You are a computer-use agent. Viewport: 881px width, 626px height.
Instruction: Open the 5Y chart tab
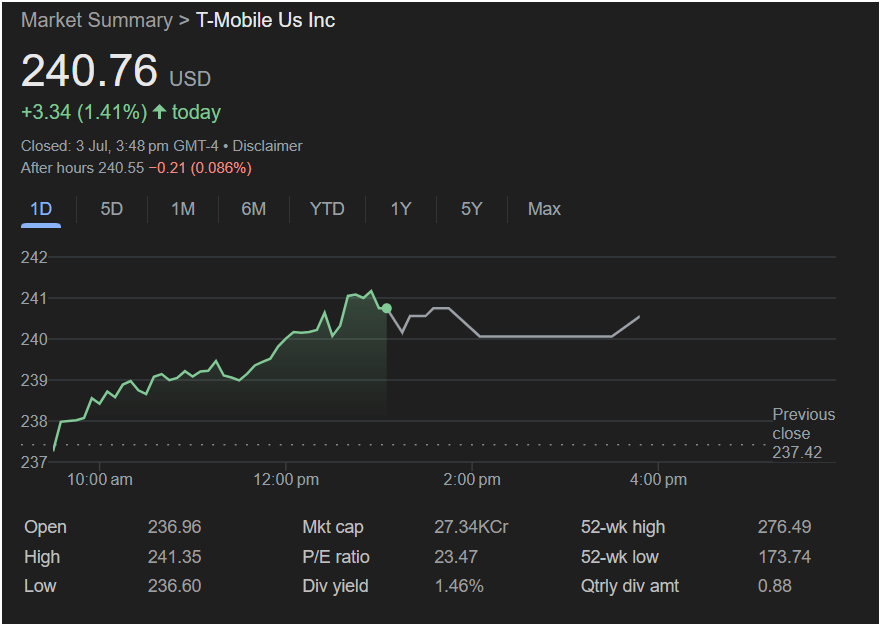coord(471,209)
